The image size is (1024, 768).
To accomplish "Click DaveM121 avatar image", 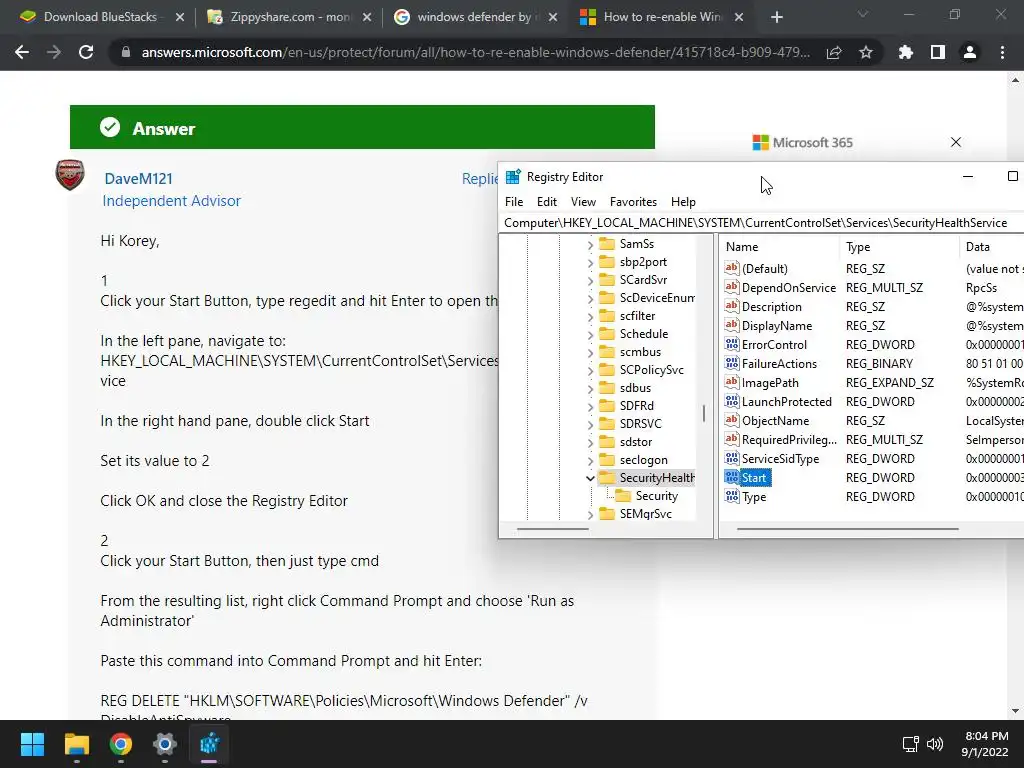I will (70, 175).
